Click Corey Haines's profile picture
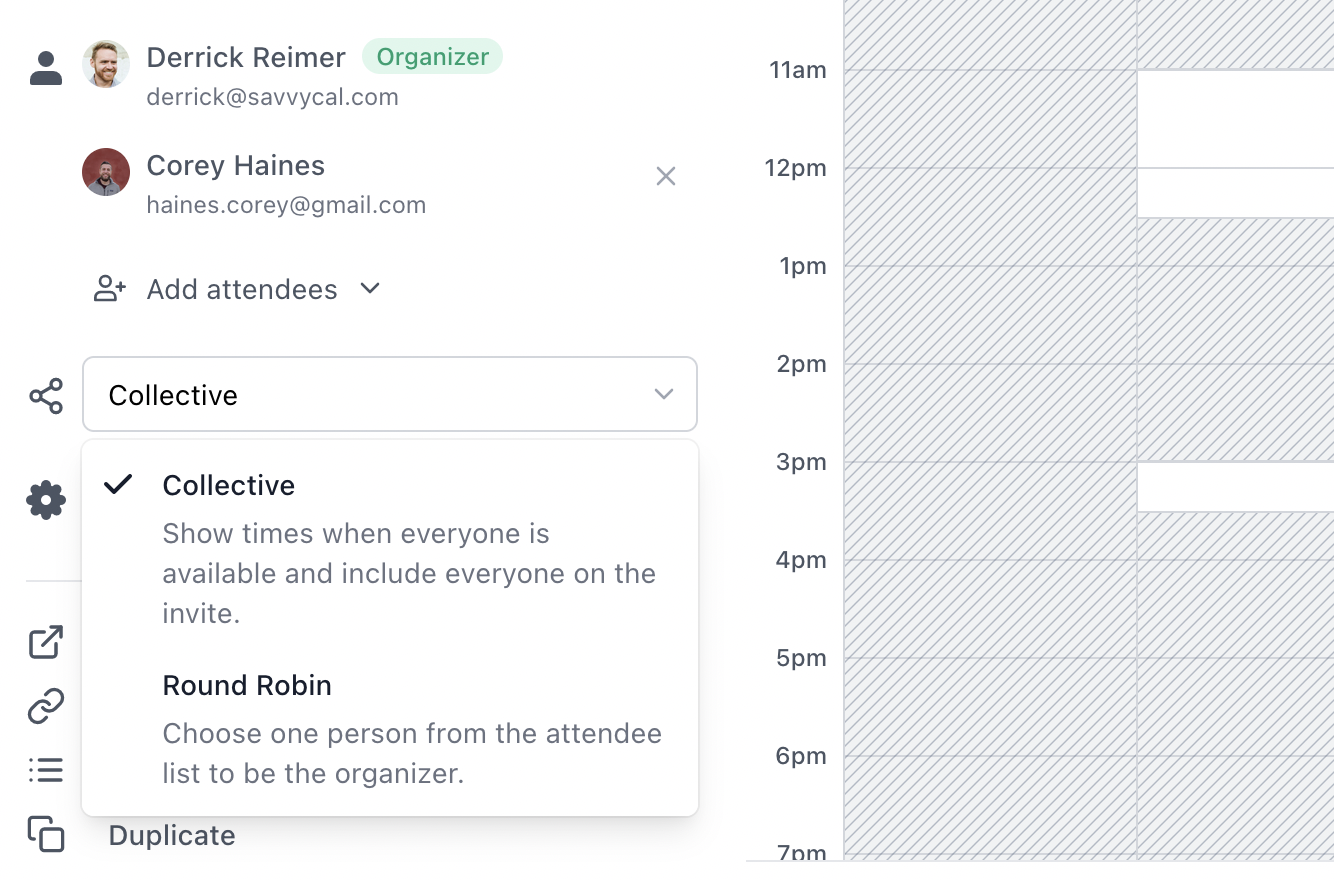Screen dimensions: 1334x880 coord(105,171)
